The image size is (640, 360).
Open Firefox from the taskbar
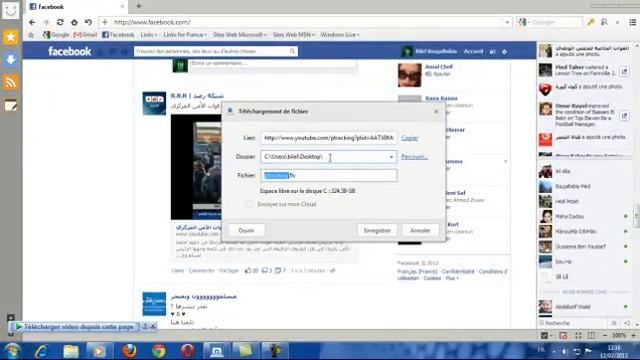click(129, 351)
